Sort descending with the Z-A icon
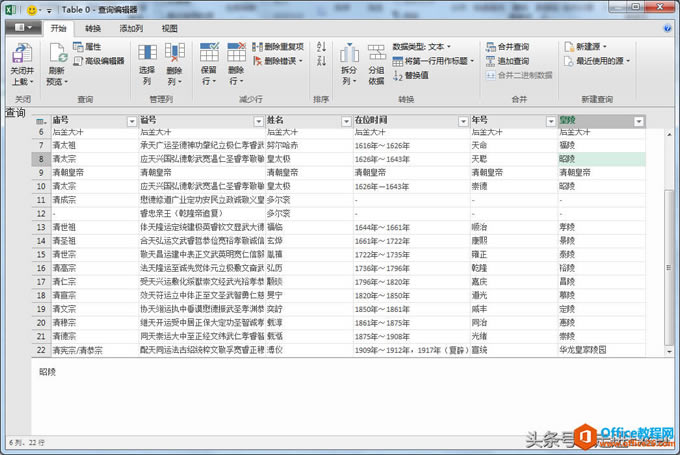Viewport: 680px width, 455px height. click(321, 61)
